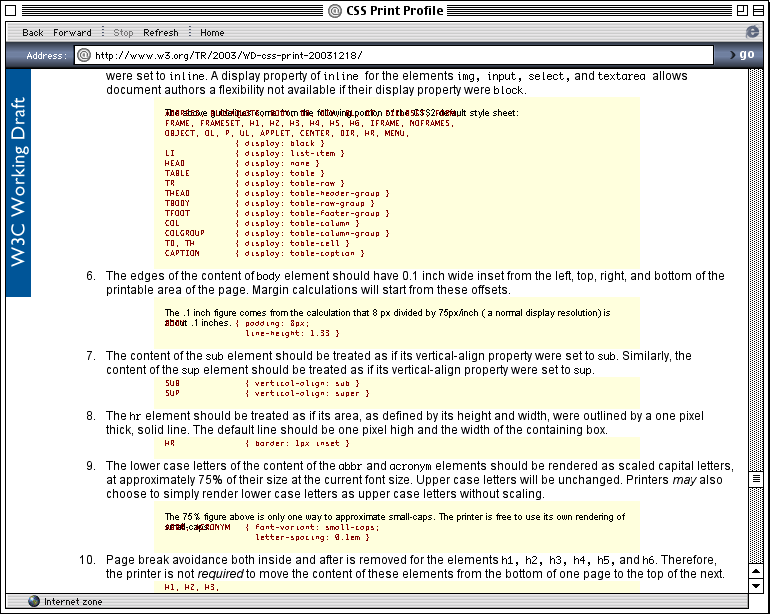The width and height of the screenshot is (770, 614).
Task: Toggle the window collapse box
Action: (757, 11)
